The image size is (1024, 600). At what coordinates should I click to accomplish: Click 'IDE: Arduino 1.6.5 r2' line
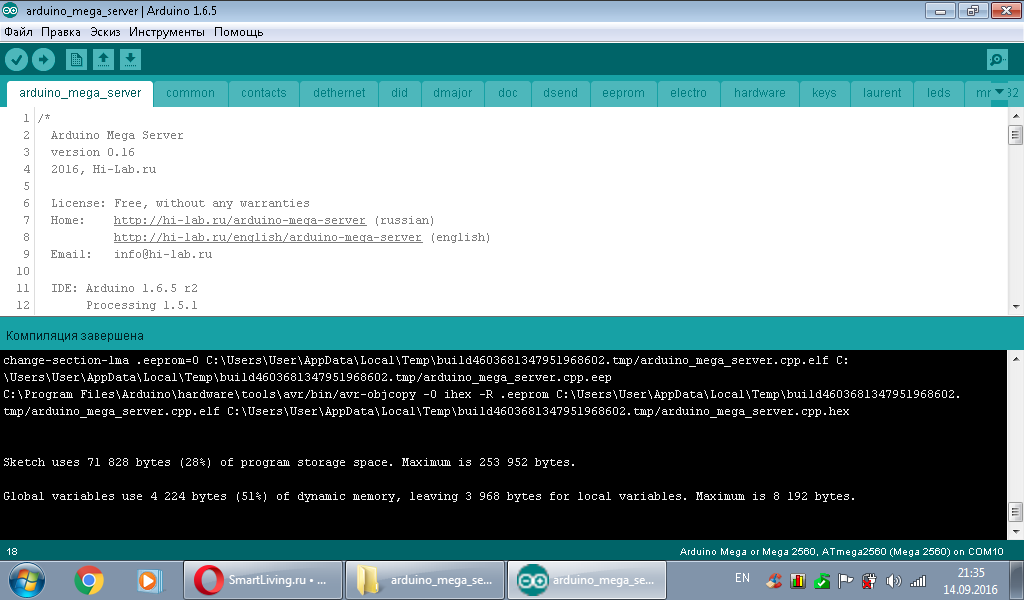pos(124,289)
